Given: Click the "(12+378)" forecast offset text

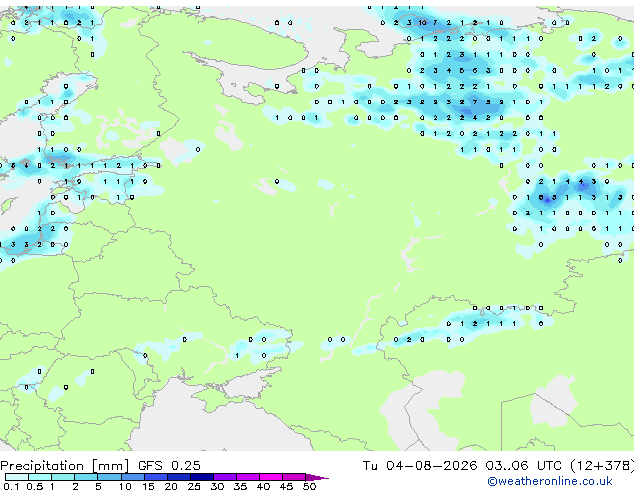Looking at the screenshot, I should click(602, 466).
